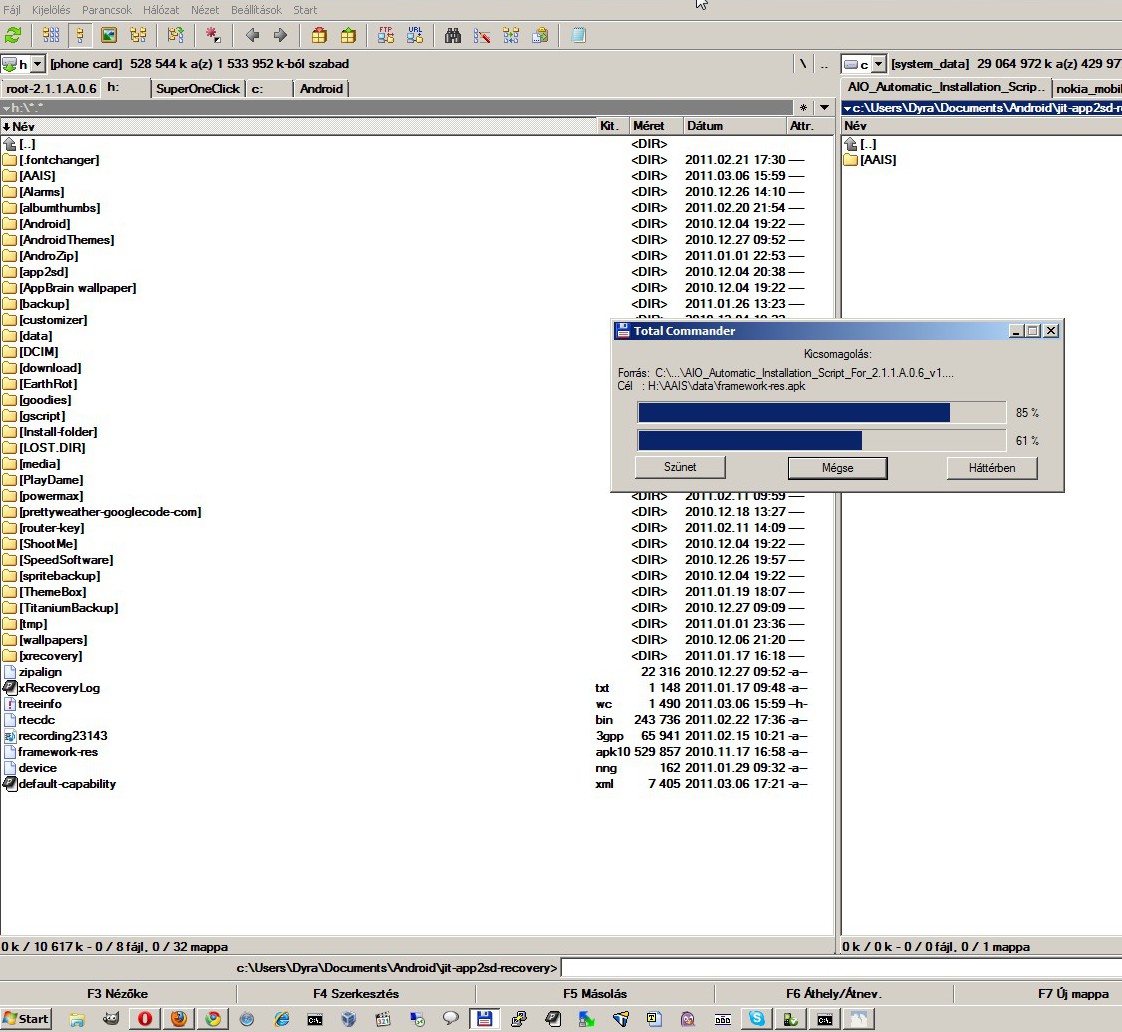Click the 61 % total progress bar
This screenshot has width=1122, height=1032.
[x=821, y=440]
